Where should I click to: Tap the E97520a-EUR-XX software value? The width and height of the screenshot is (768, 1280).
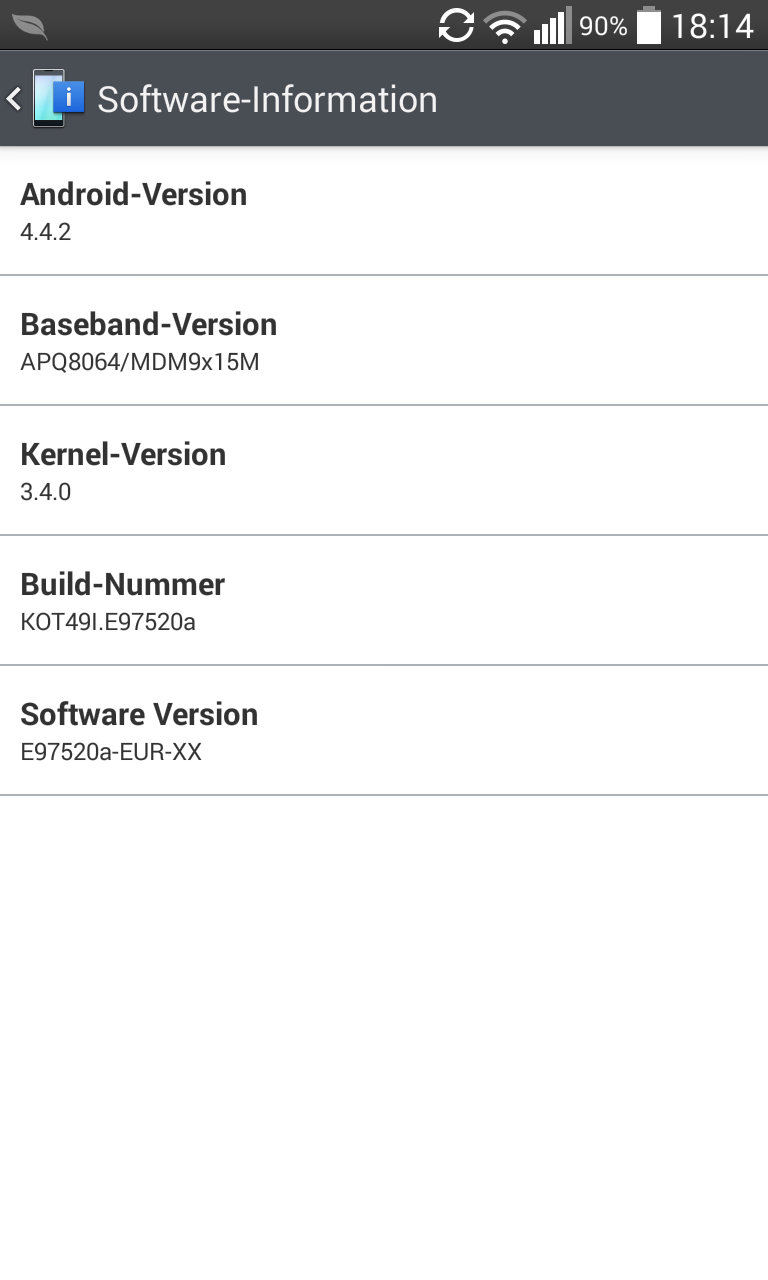[x=111, y=752]
